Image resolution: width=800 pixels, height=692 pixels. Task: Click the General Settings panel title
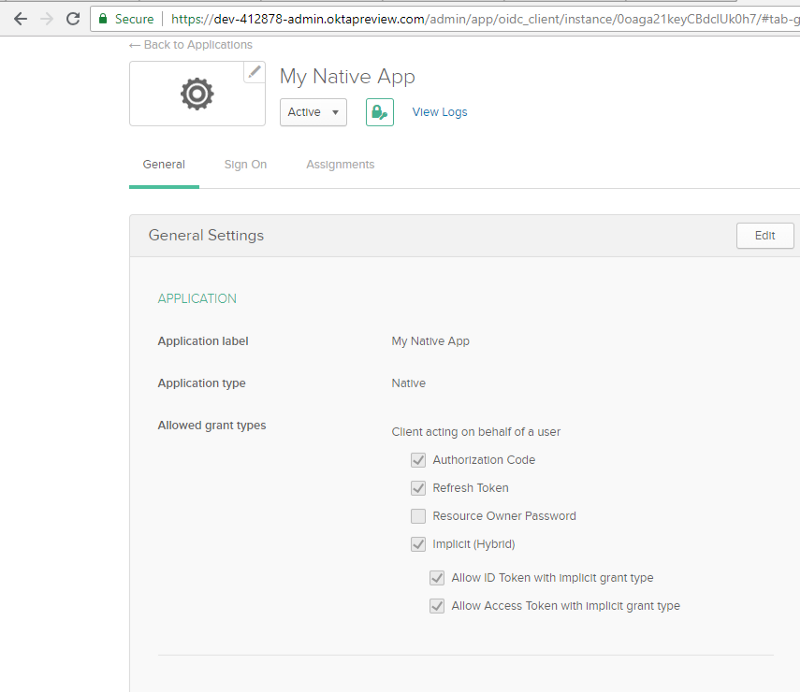[x=206, y=235]
